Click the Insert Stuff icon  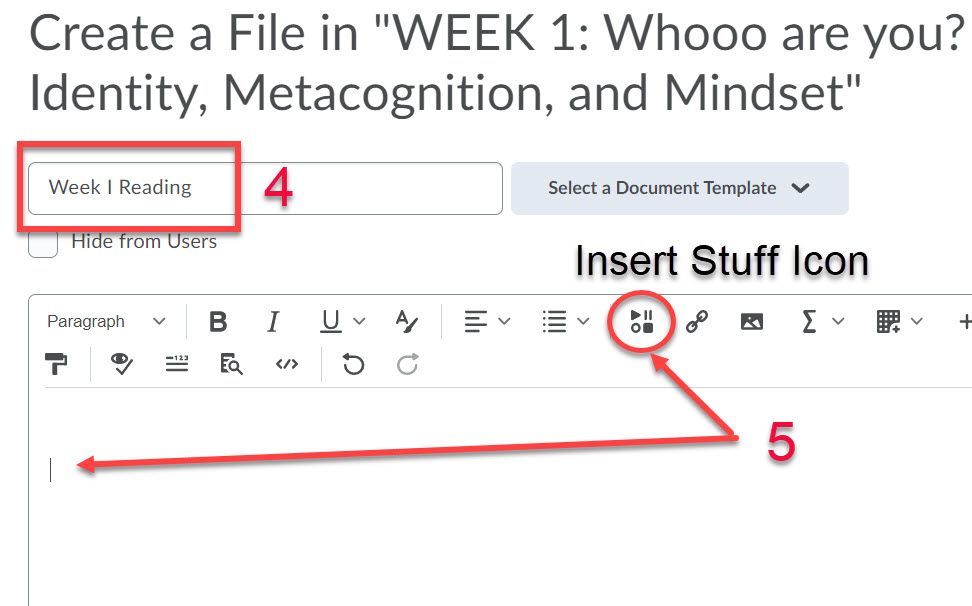click(640, 321)
